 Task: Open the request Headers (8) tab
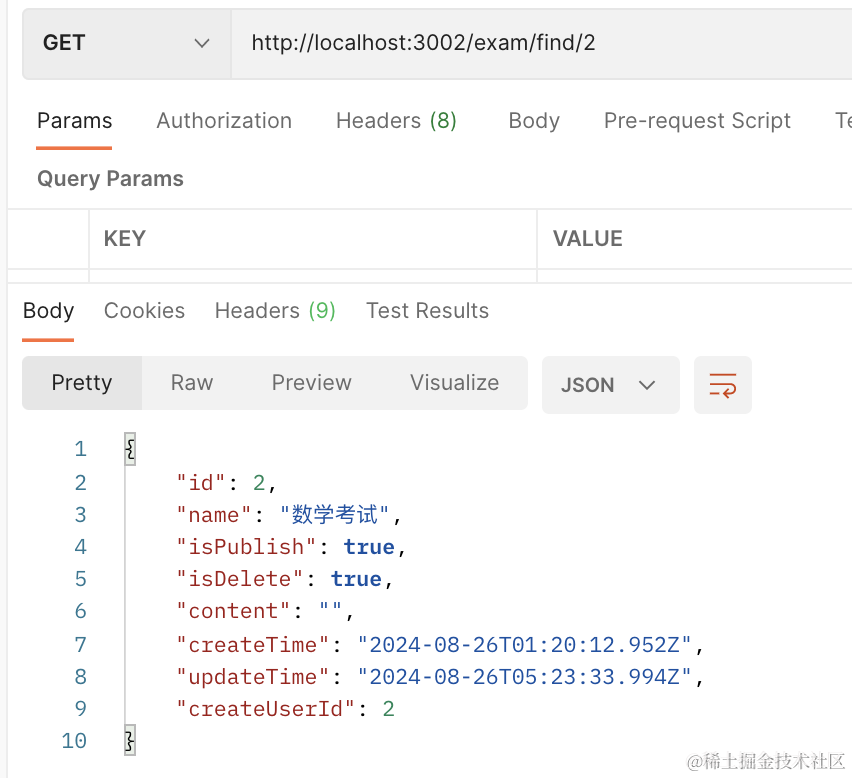click(396, 121)
